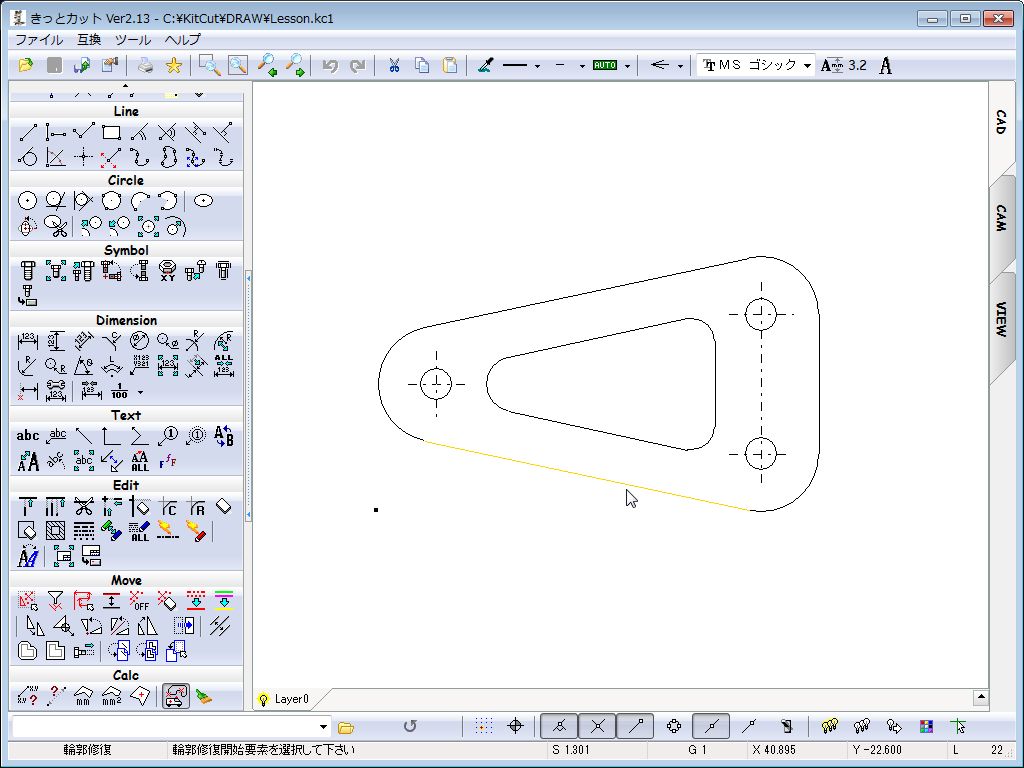Click the contour repair tool in Calc
1024x768 pixels.
176,696
